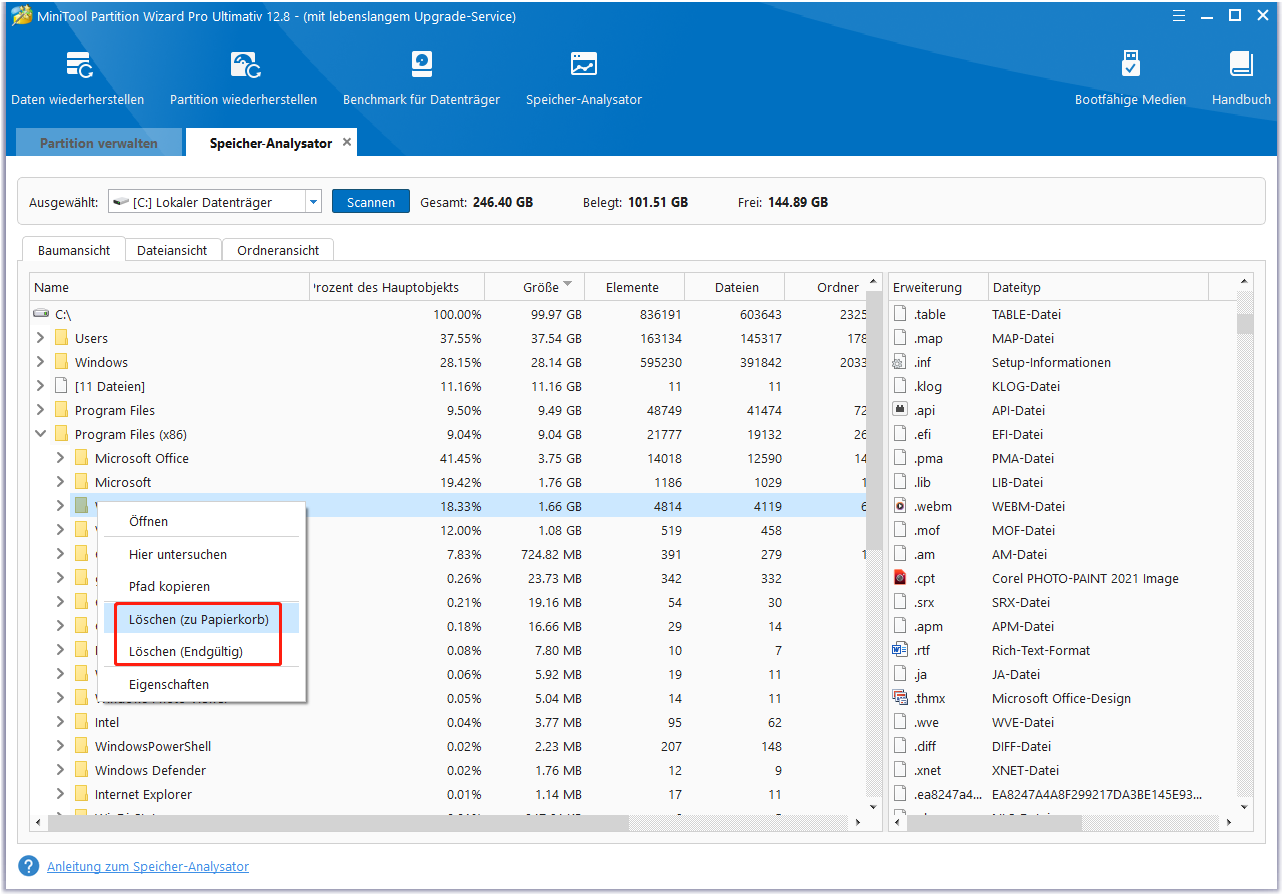This screenshot has width=1282, height=894.
Task: Sort by Dateityp column header
Action: point(1098,287)
